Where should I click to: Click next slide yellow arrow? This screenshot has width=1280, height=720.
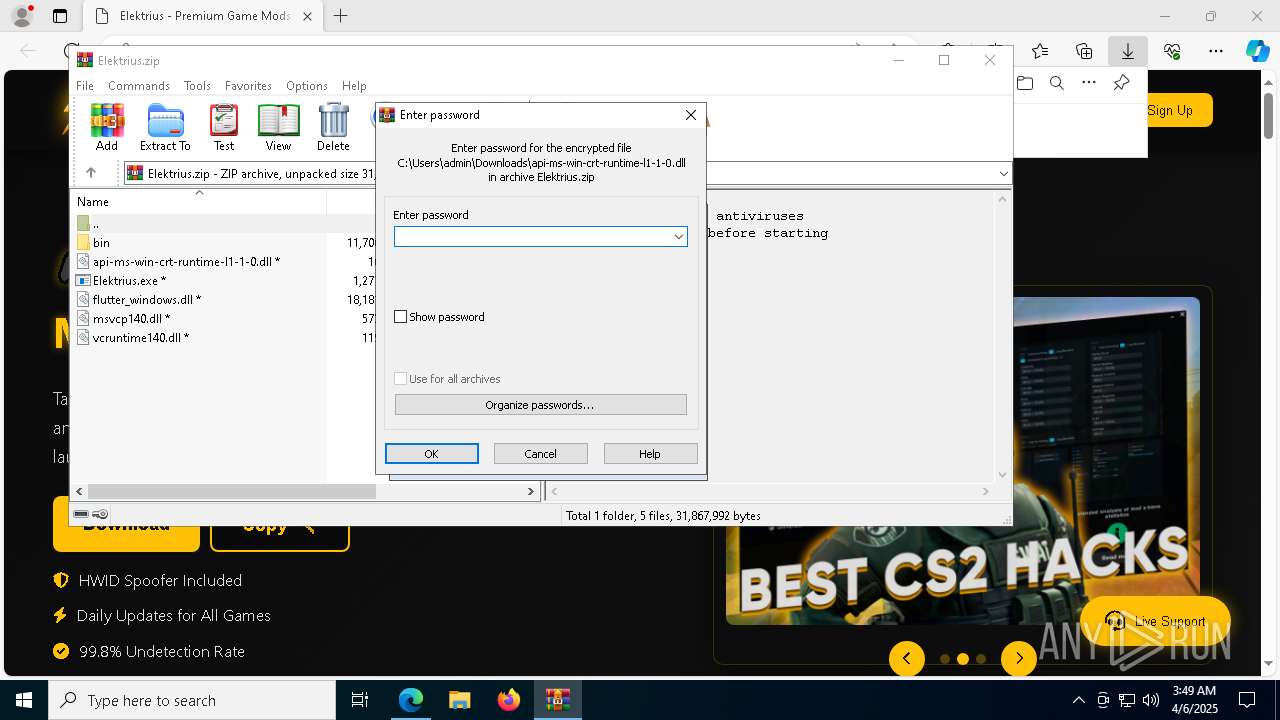click(x=1019, y=658)
